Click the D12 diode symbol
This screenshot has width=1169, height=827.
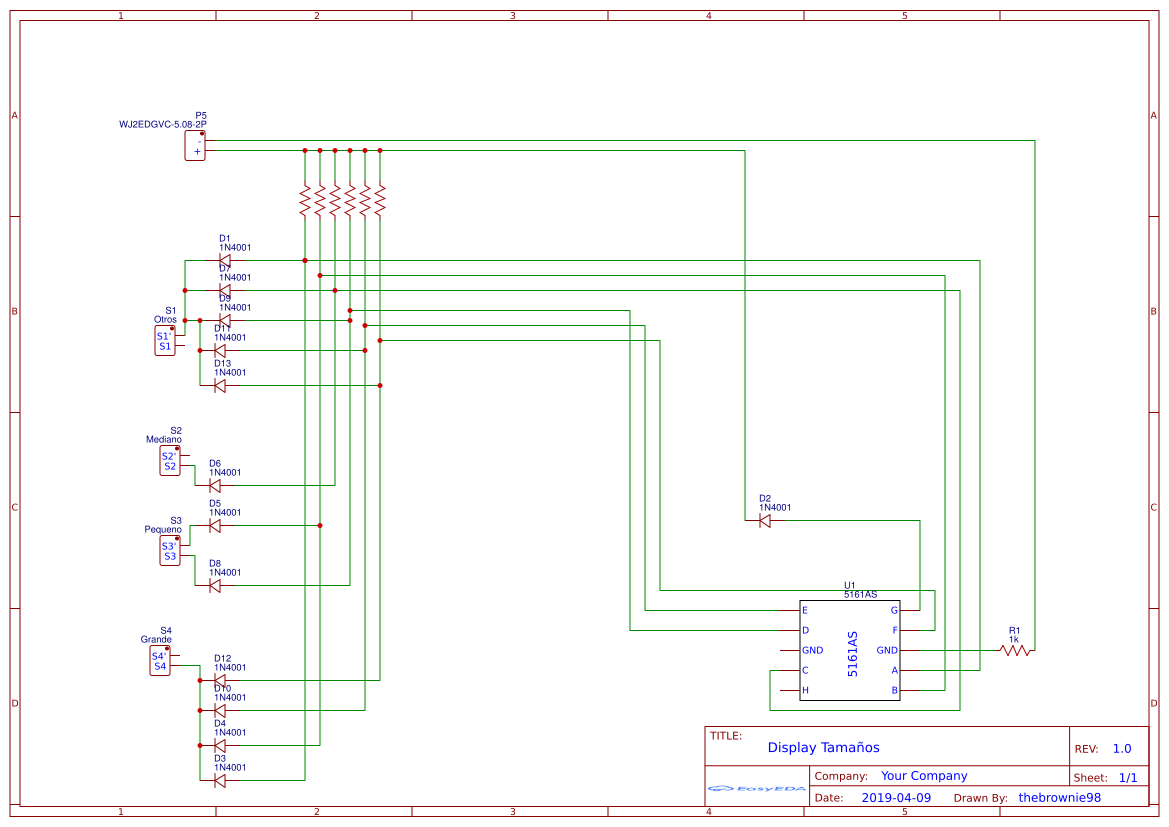220,681
